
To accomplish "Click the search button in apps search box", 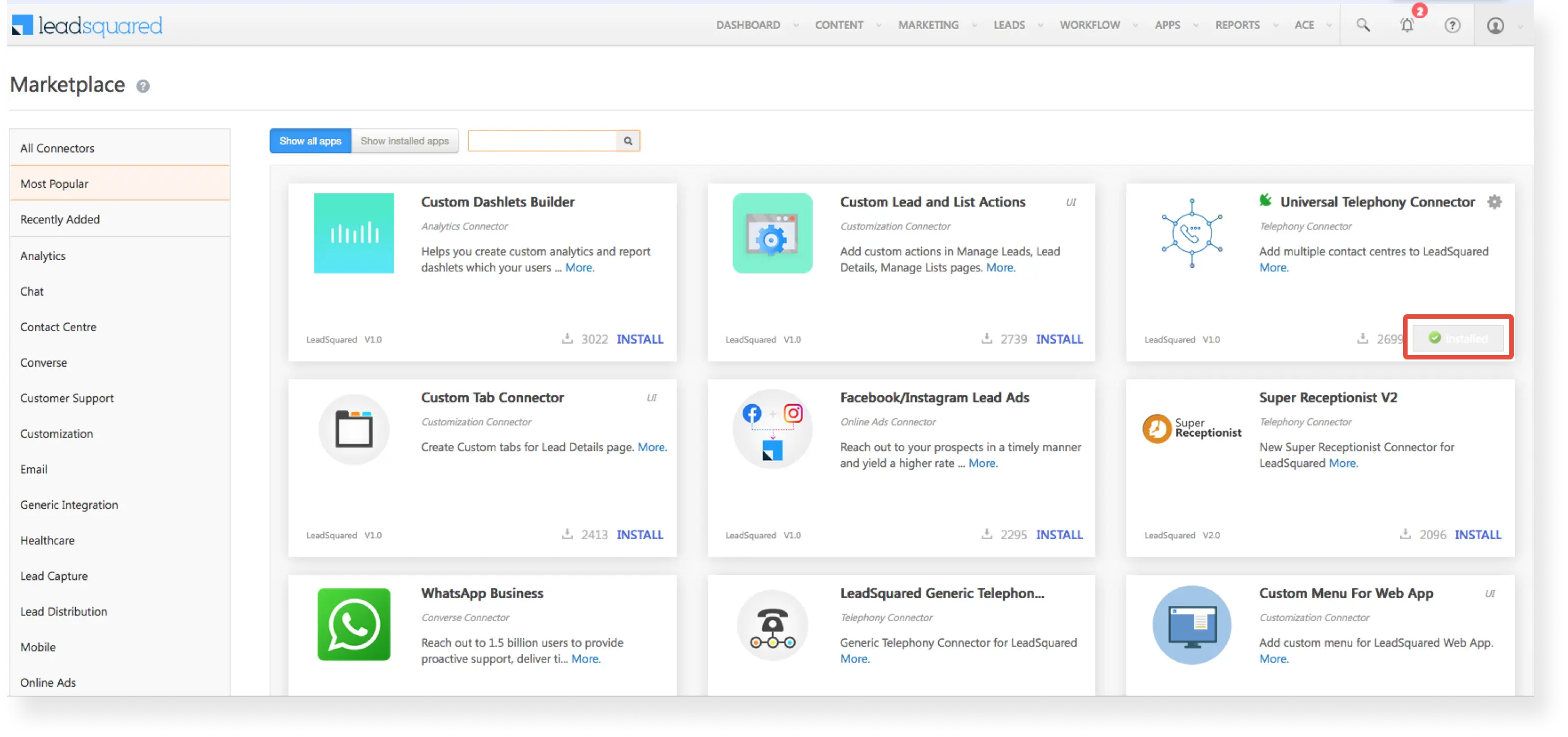I will tap(628, 141).
